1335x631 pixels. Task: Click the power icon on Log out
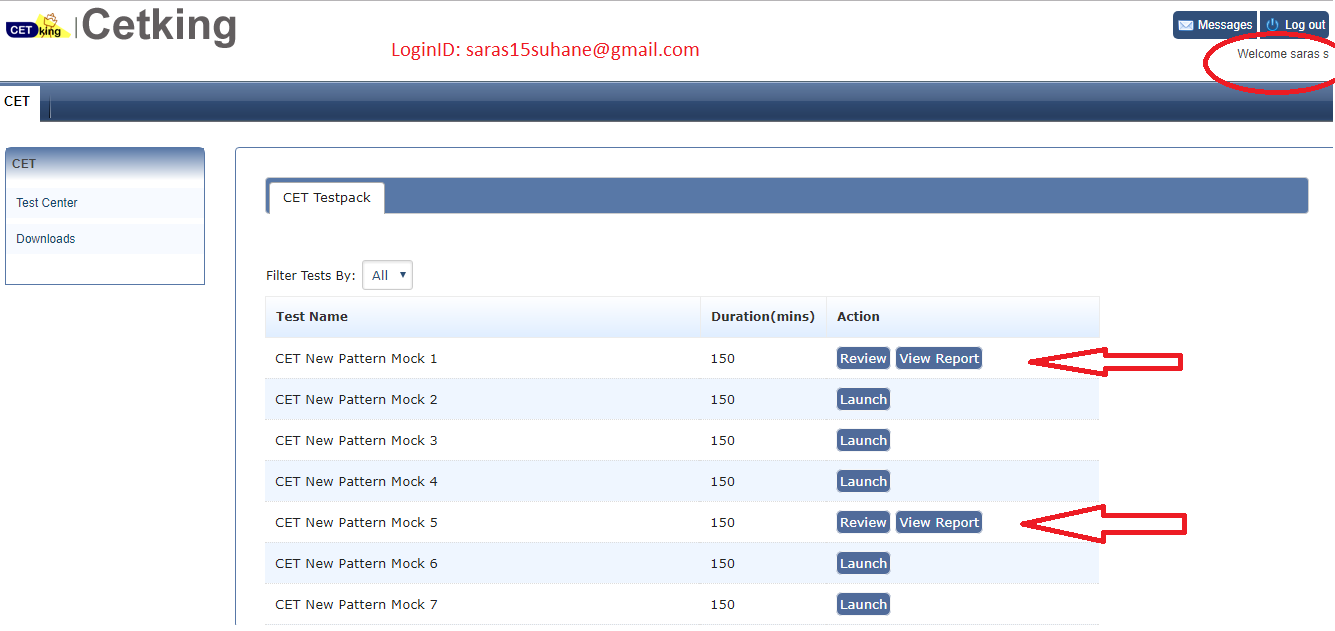point(1272,25)
